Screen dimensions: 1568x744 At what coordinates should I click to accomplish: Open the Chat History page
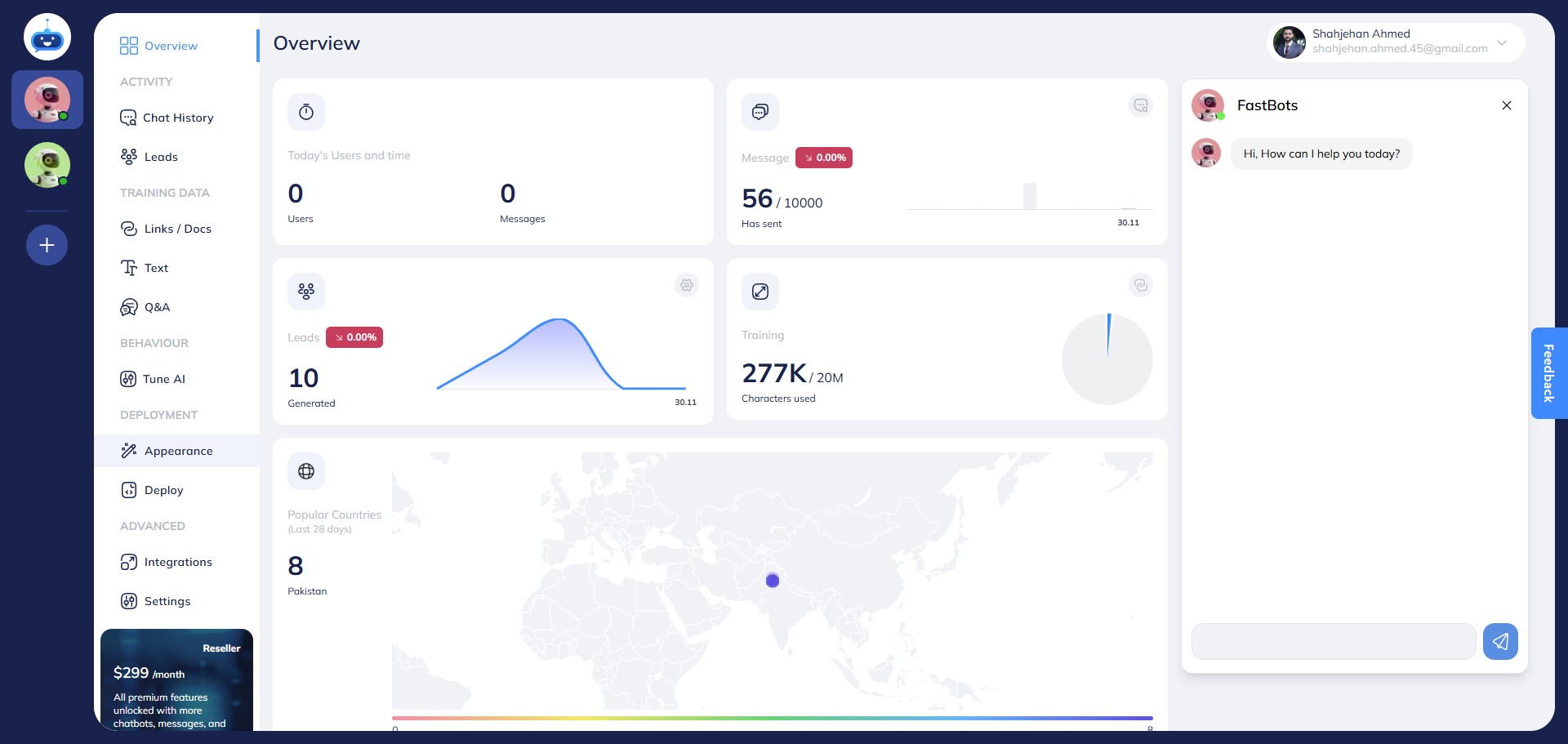click(x=177, y=118)
